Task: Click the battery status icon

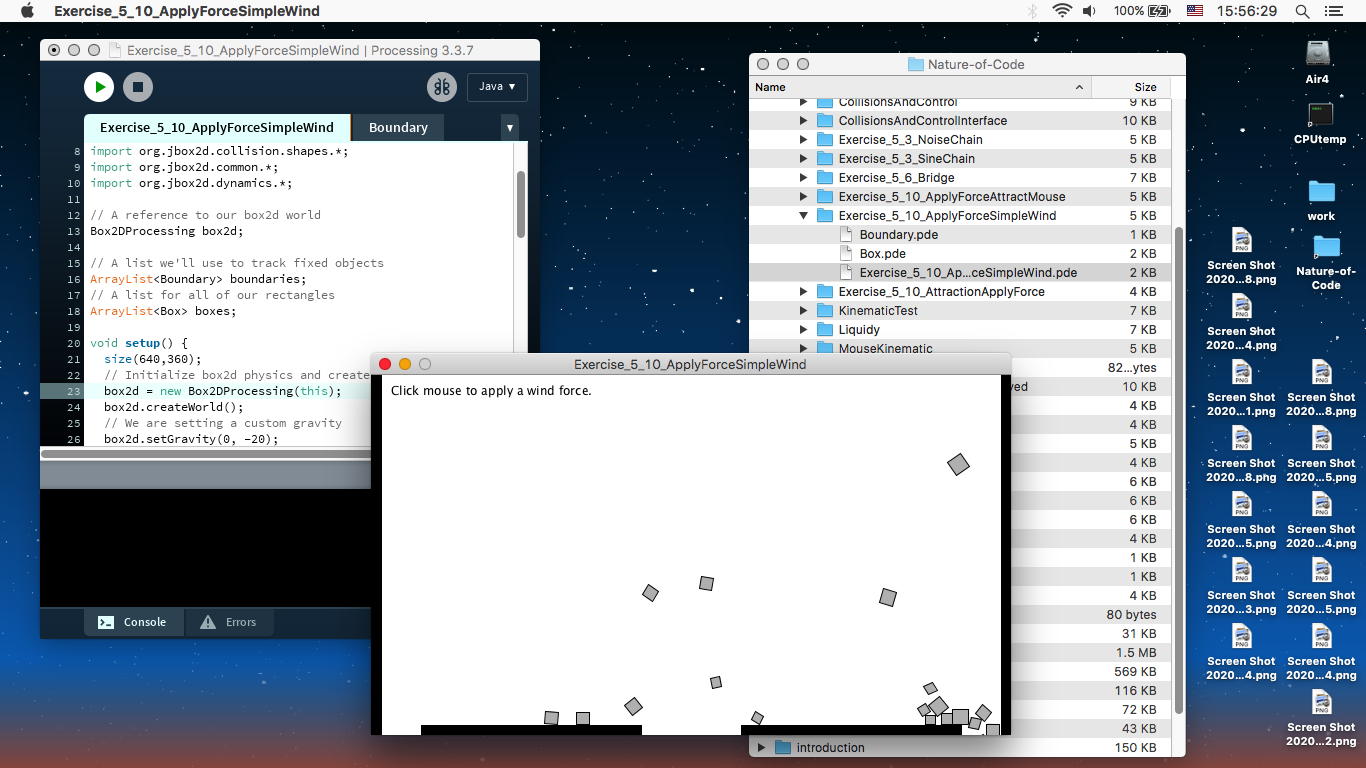Action: point(1159,11)
